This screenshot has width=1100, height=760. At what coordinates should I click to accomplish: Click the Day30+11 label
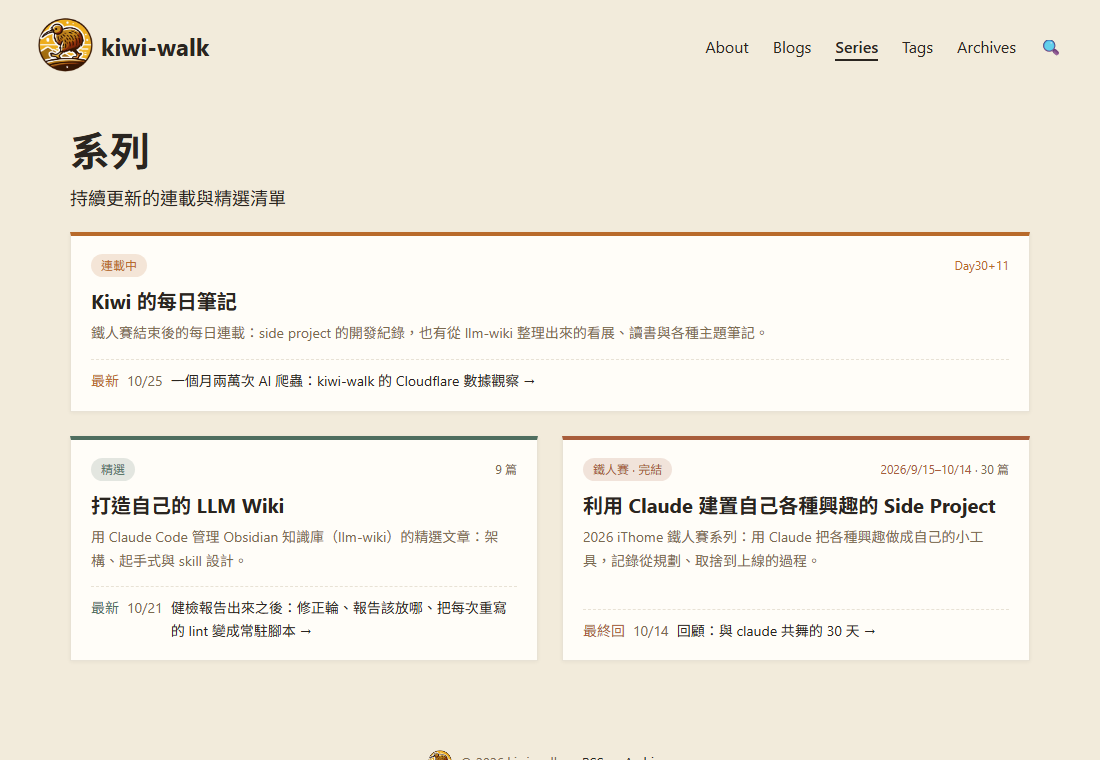click(x=981, y=266)
